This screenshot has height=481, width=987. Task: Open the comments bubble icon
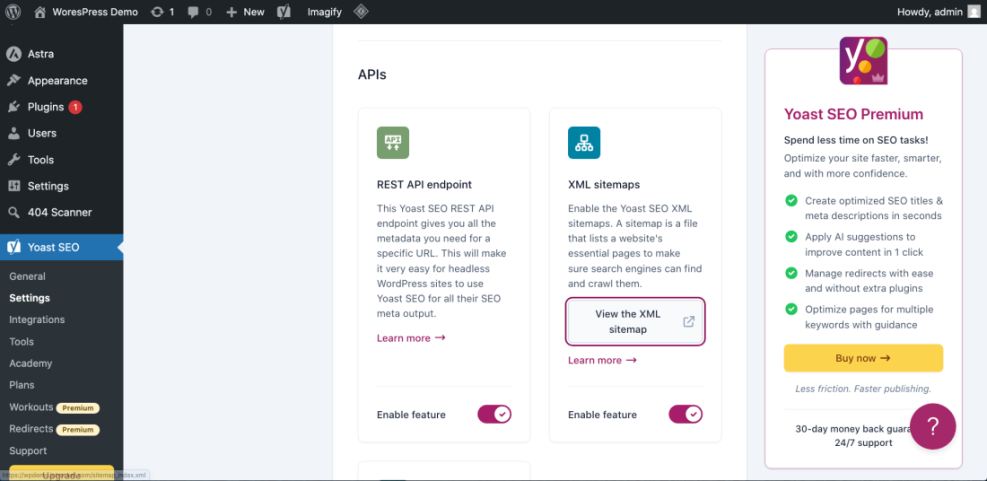[193, 12]
